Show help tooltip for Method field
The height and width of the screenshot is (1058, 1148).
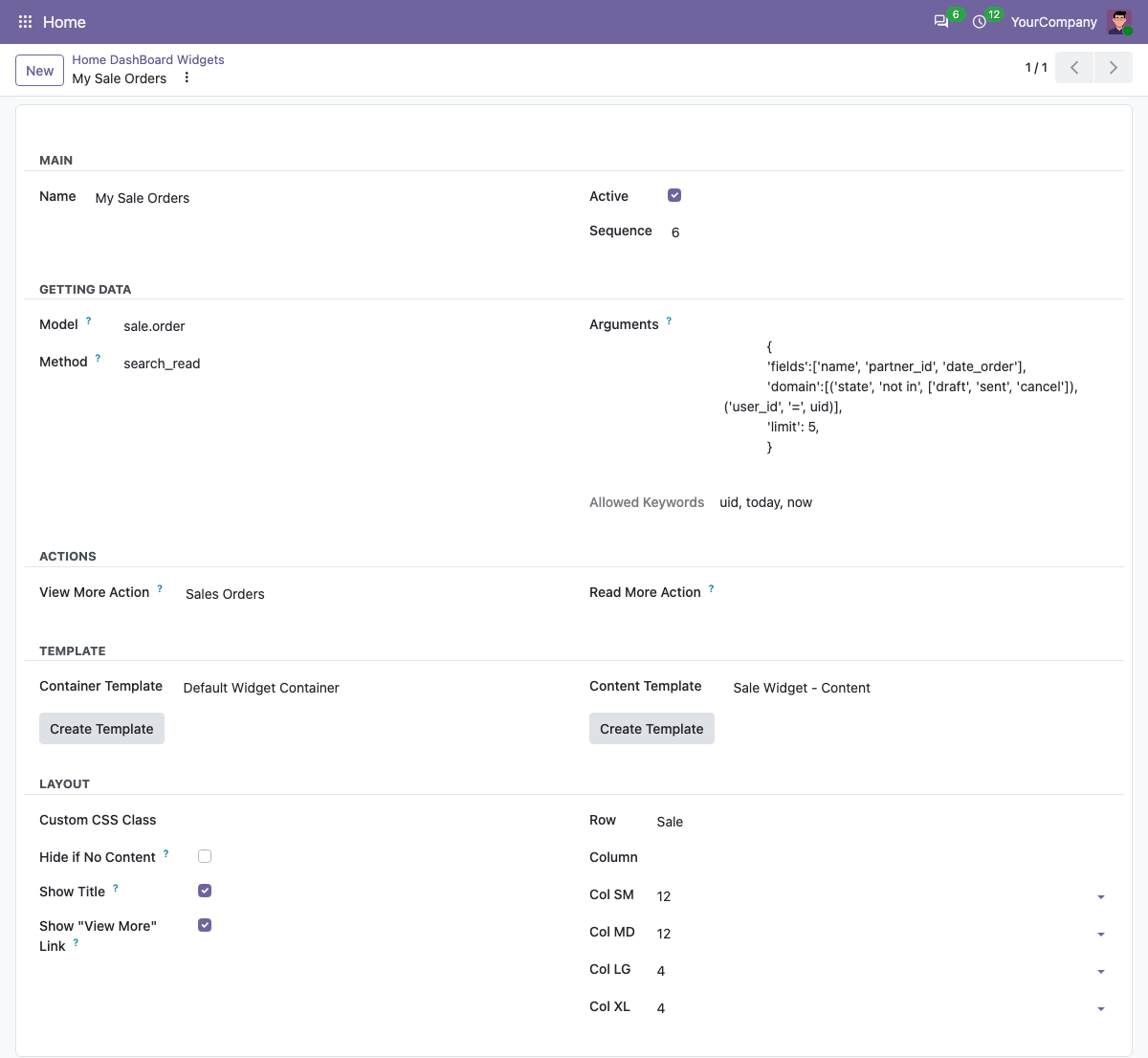[x=98, y=359]
